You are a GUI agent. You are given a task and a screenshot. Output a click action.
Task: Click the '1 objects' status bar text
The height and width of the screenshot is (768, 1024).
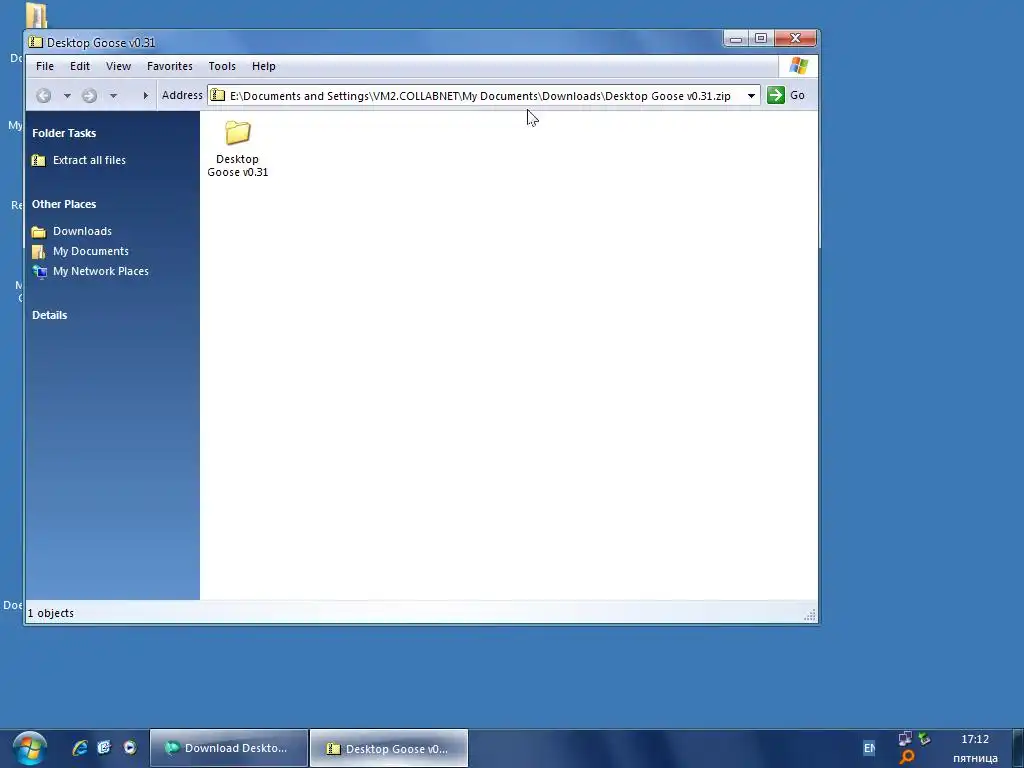point(51,613)
